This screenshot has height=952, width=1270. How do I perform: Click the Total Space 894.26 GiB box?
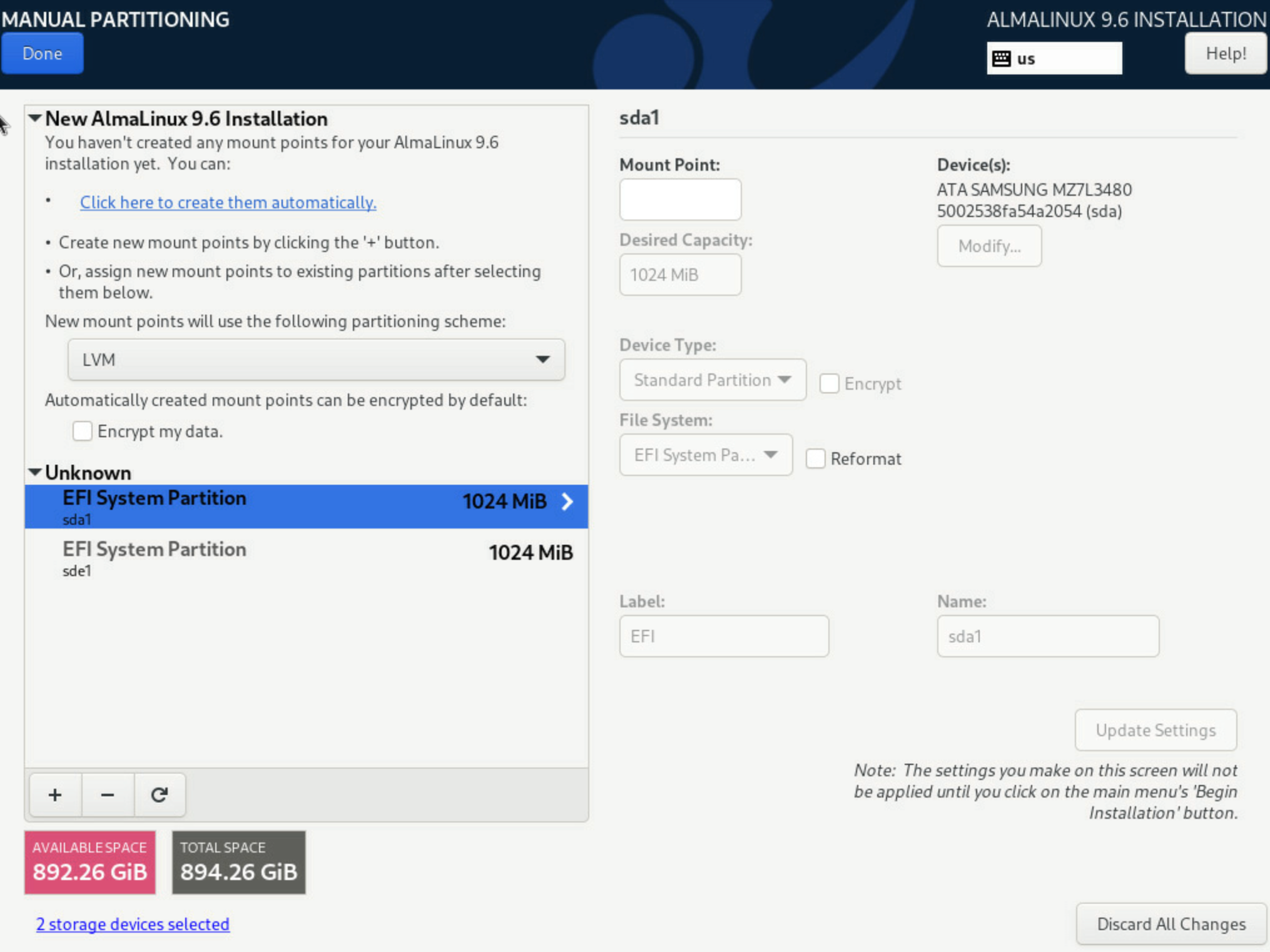click(x=239, y=863)
